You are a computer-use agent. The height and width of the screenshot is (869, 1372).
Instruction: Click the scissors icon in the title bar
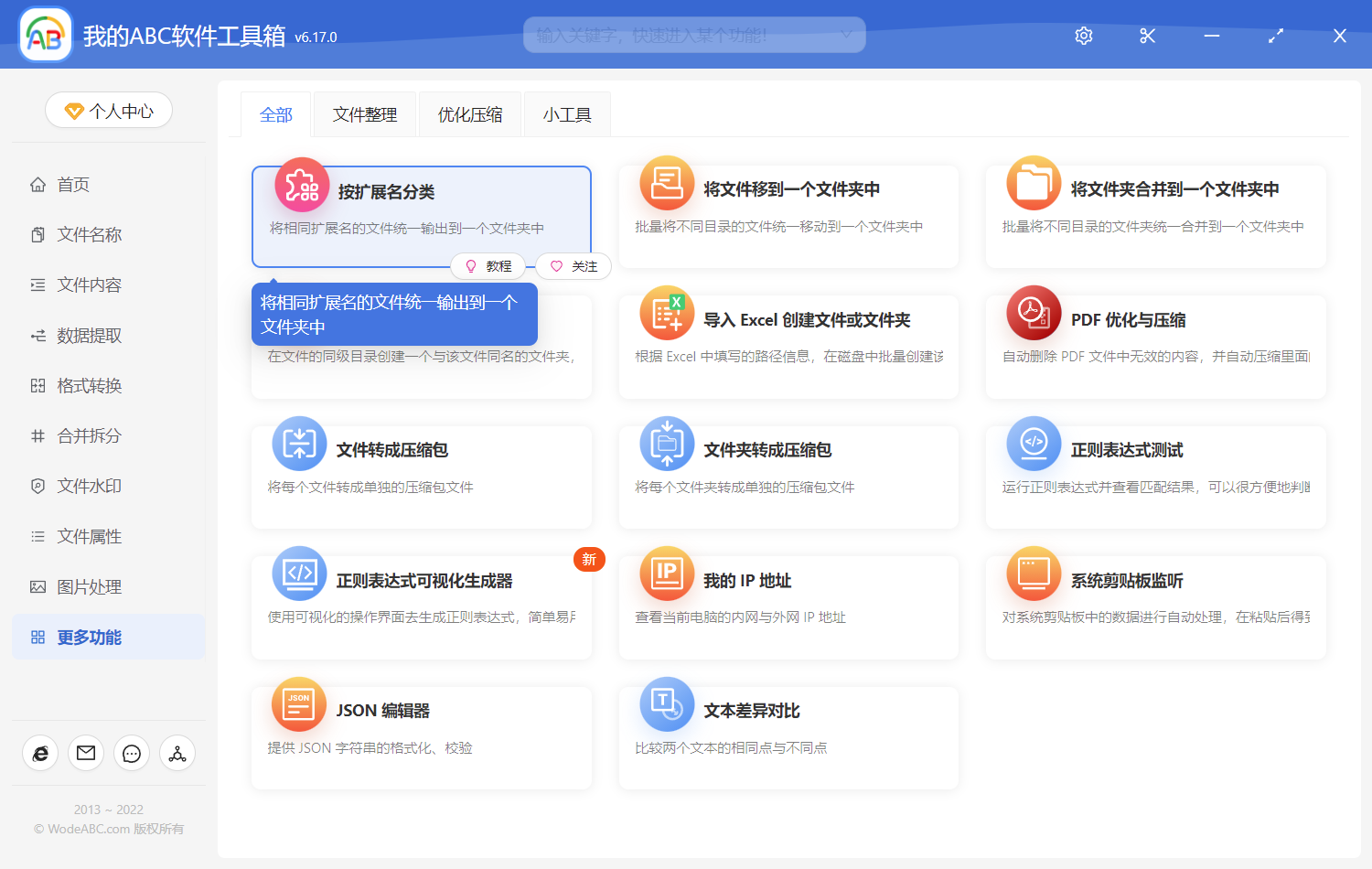[x=1147, y=36]
